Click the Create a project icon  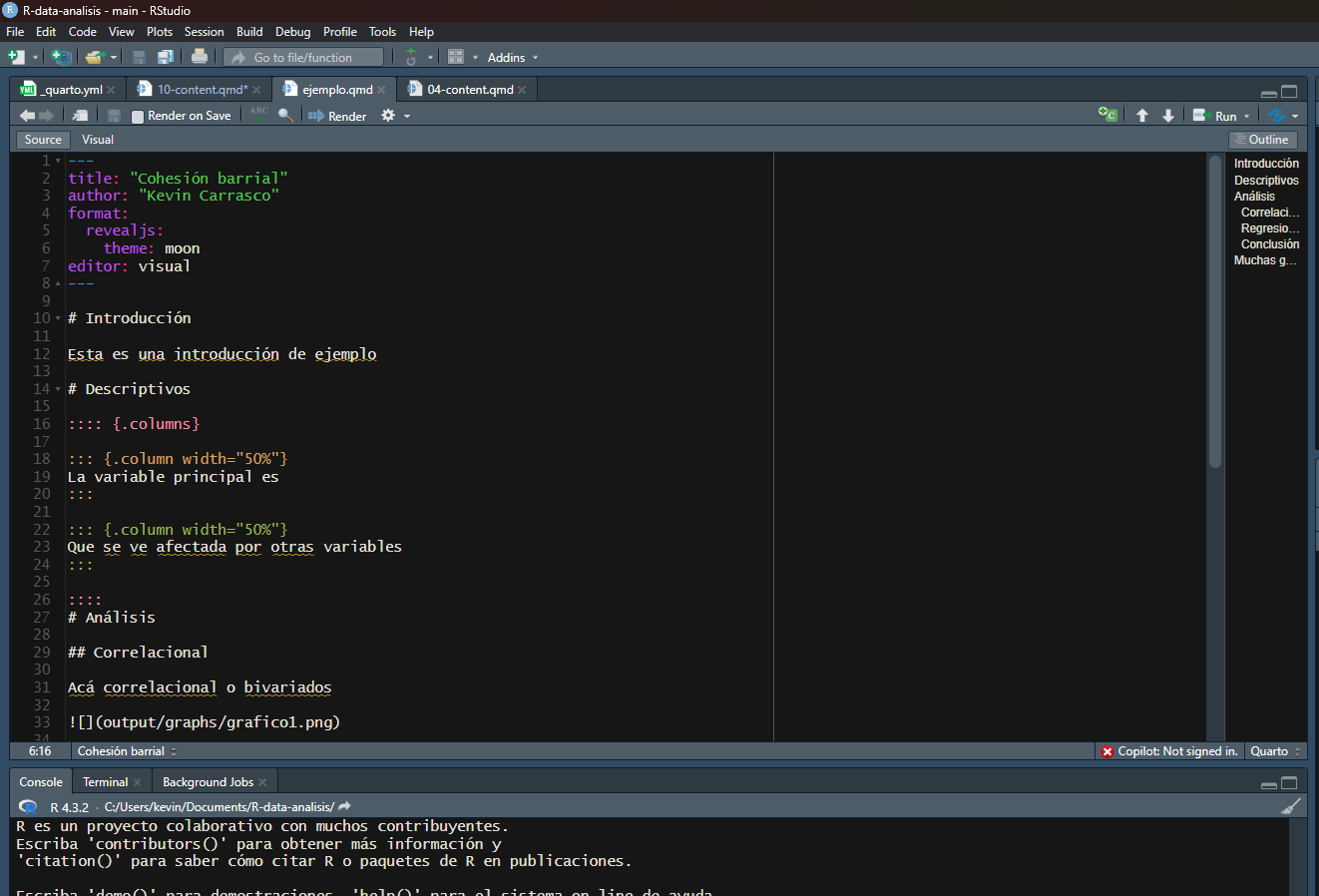[x=60, y=57]
